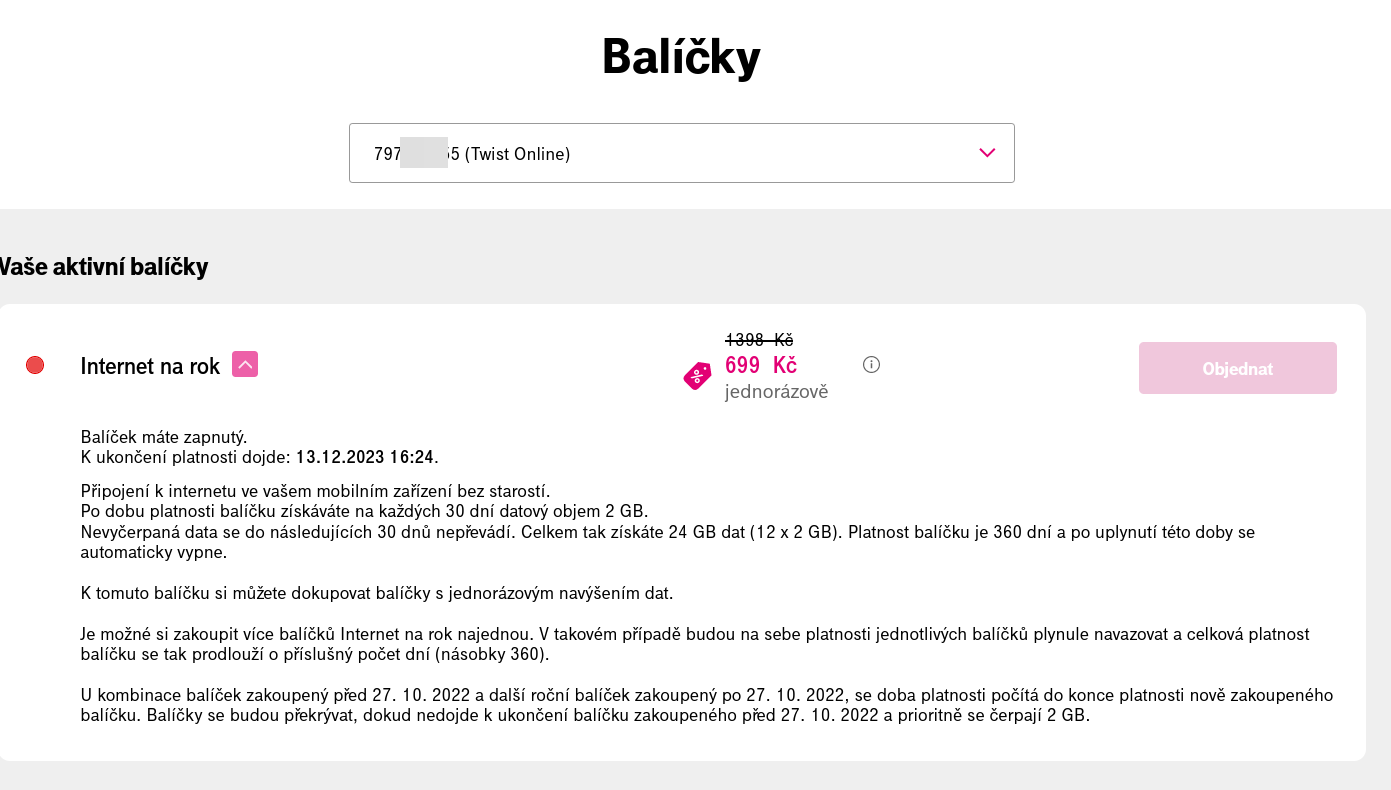
Task: Click the Balíček máte zapnutý status text
Action: click(x=164, y=437)
